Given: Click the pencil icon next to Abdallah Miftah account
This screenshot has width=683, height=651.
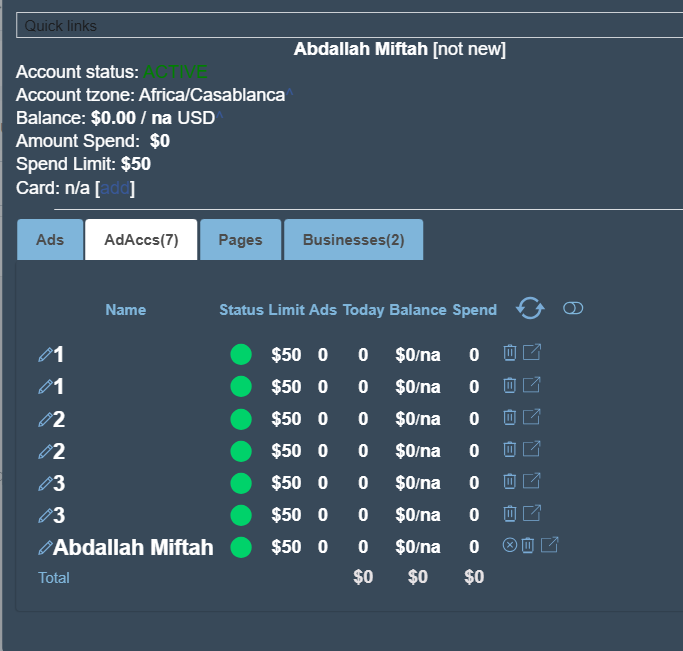Looking at the screenshot, I should pyautogui.click(x=45, y=547).
